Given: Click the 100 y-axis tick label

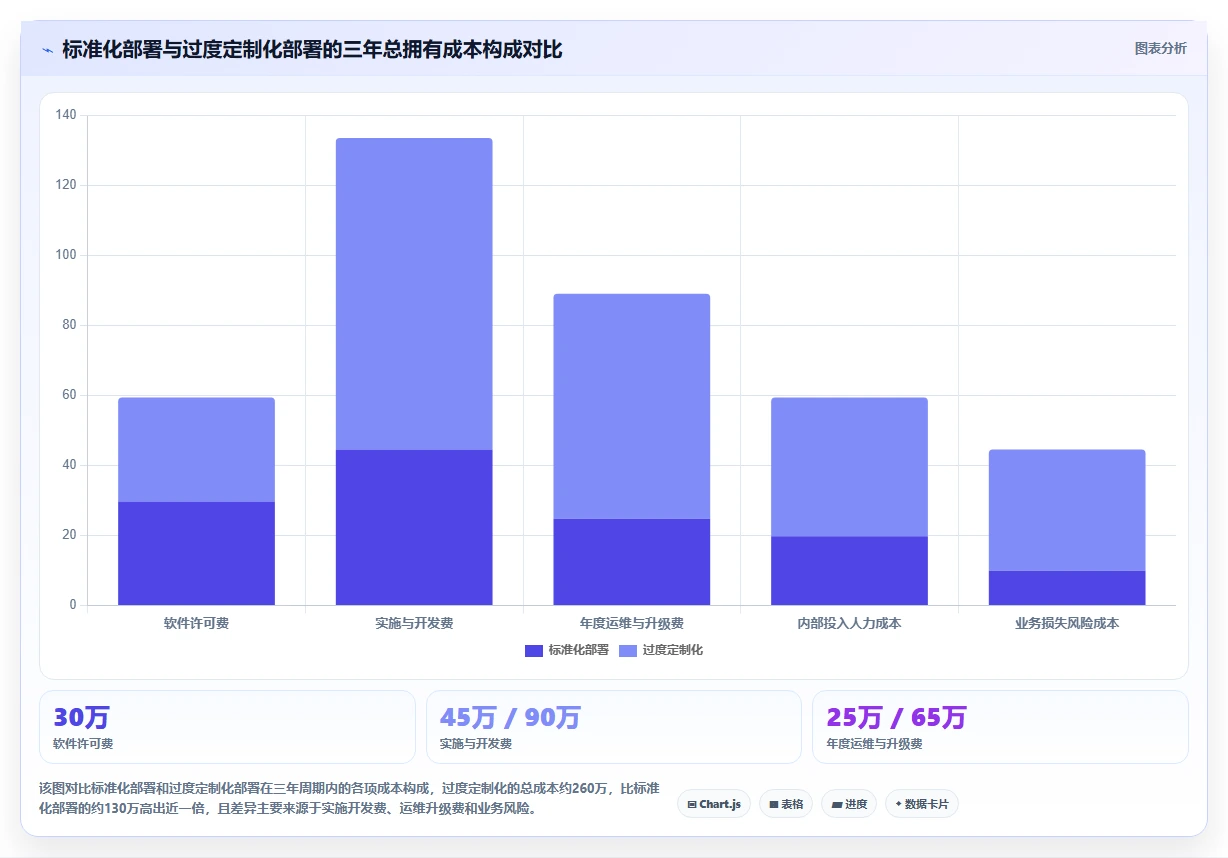Looking at the screenshot, I should pos(66,255).
